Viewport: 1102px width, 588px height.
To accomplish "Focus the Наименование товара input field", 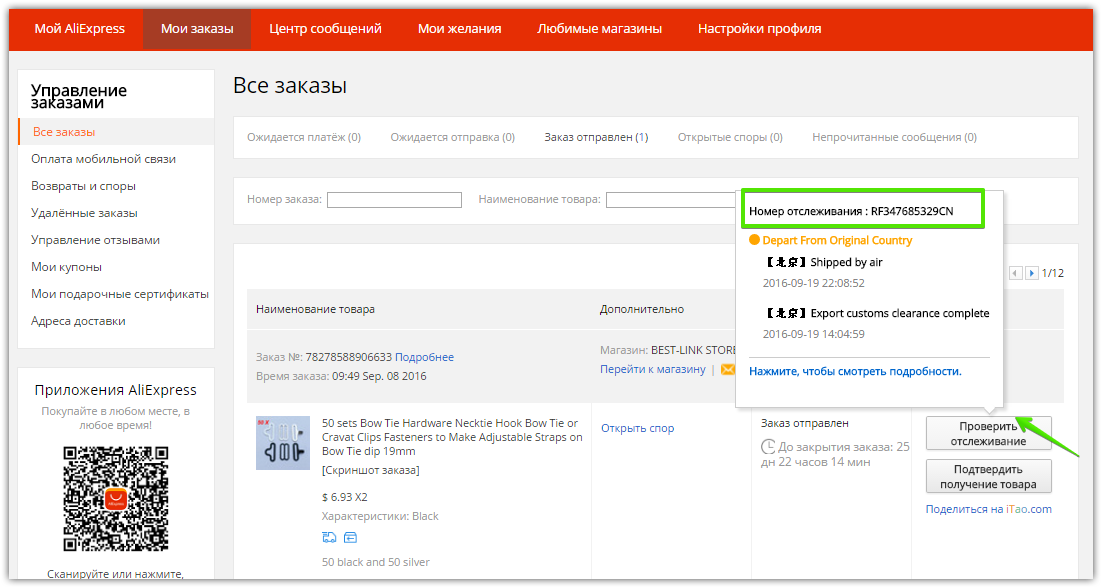I will (x=671, y=200).
